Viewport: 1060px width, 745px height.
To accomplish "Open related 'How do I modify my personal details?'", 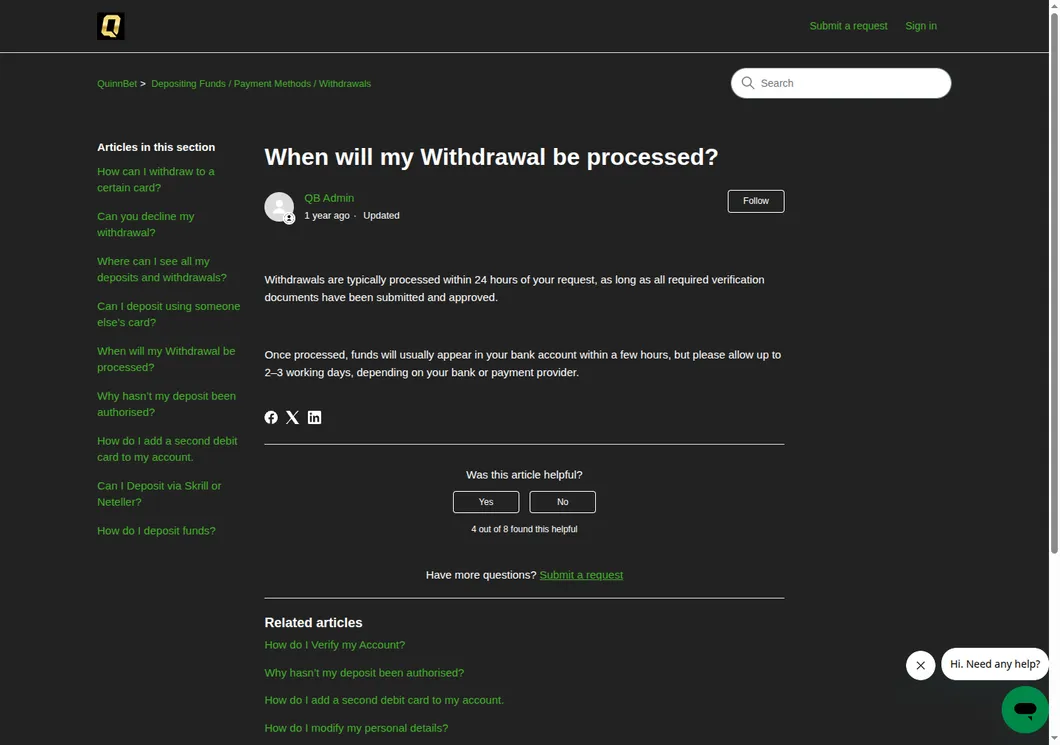I will point(356,728).
